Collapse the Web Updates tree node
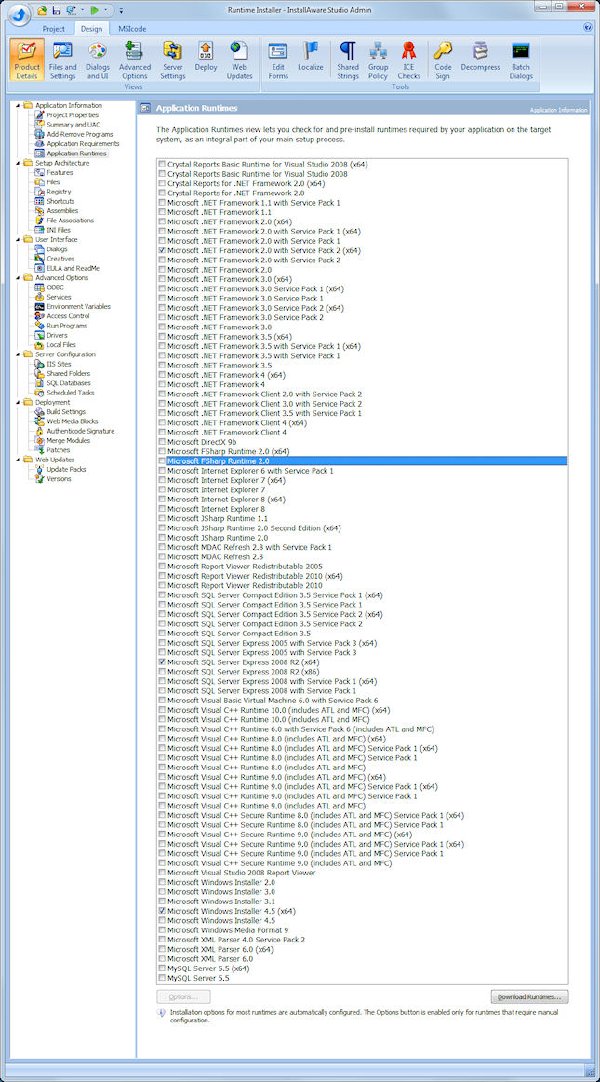Image resolution: width=600 pixels, height=1082 pixels. [x=19, y=459]
